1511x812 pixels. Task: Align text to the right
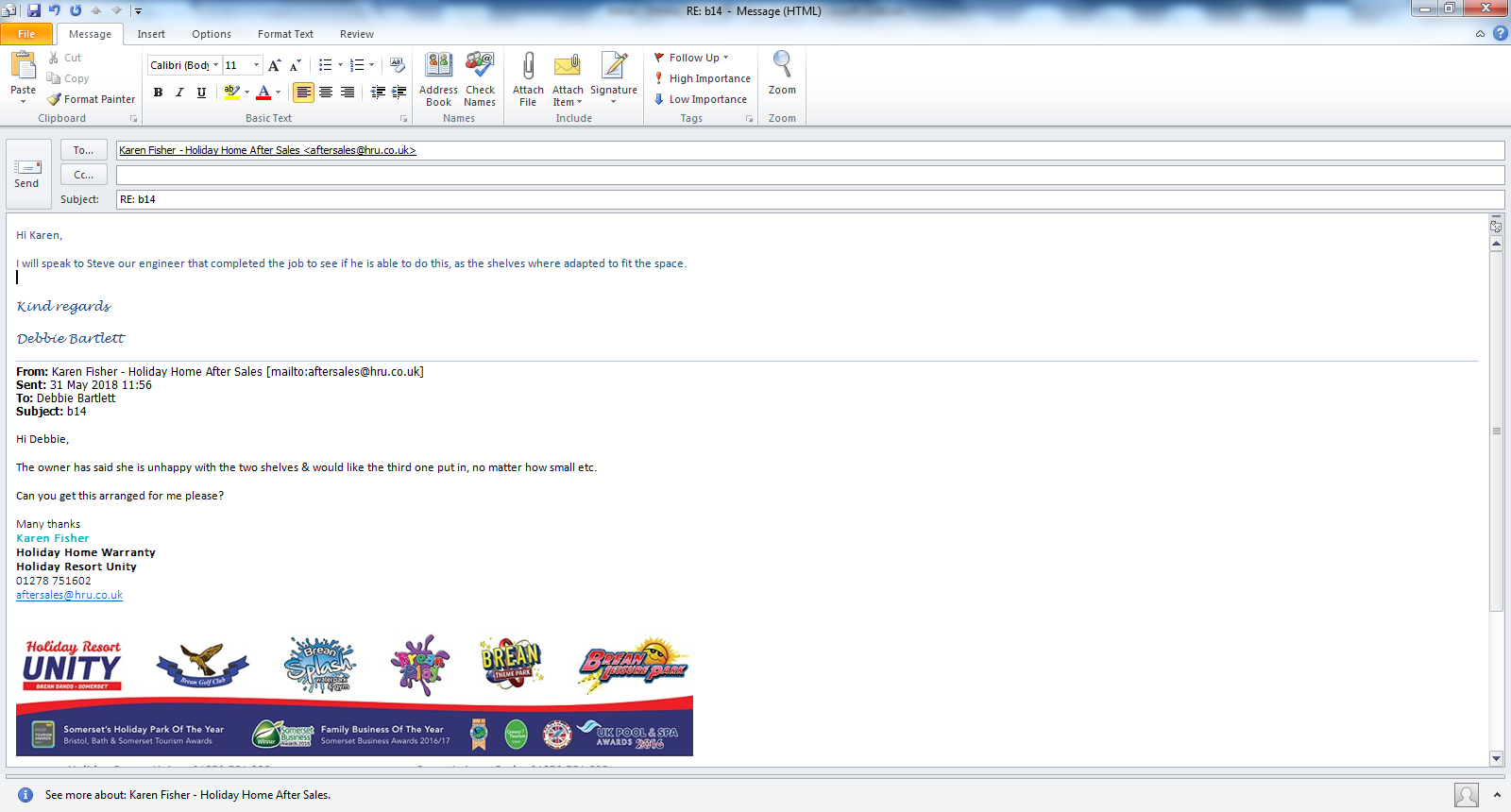tap(348, 92)
